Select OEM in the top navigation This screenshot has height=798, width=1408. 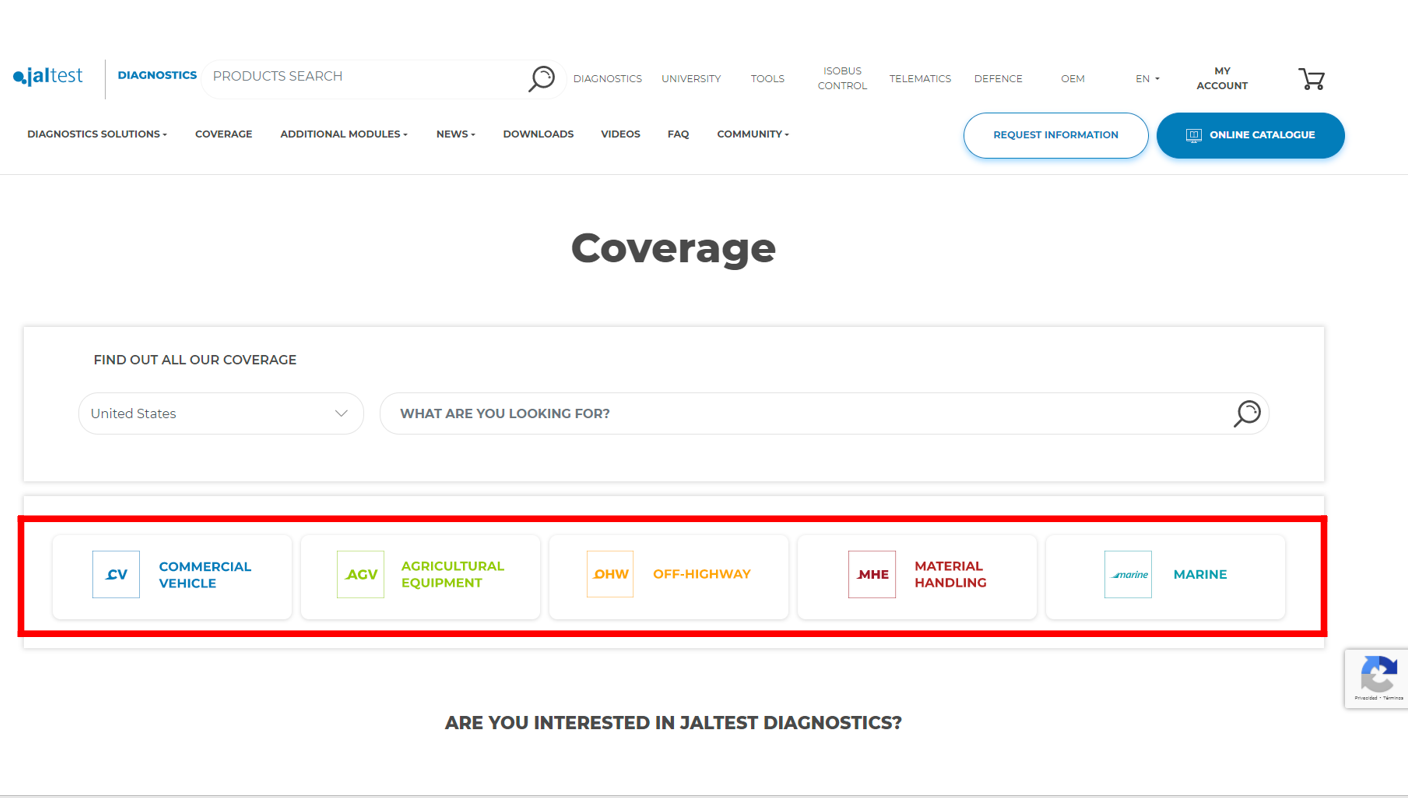[x=1073, y=79]
